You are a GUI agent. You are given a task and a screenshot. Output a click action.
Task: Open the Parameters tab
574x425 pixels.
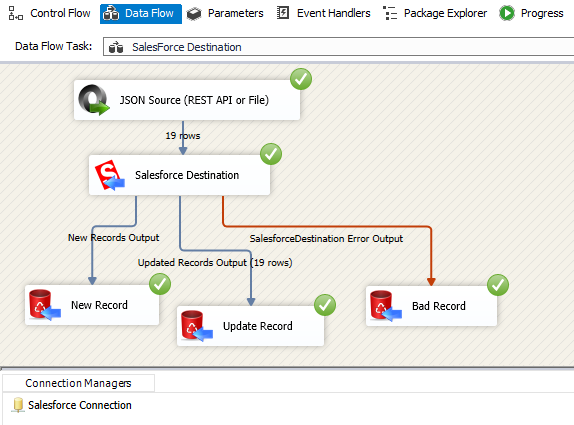(225, 14)
